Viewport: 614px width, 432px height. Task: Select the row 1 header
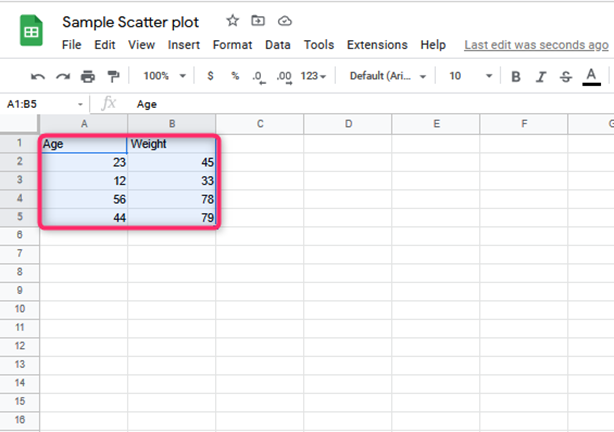coord(19,143)
